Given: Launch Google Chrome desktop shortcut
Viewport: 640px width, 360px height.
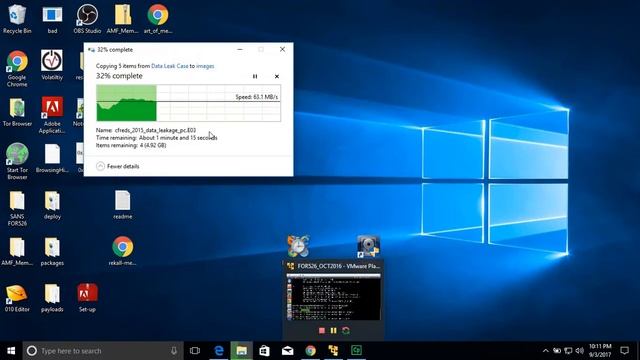Looking at the screenshot, I should [x=17, y=68].
